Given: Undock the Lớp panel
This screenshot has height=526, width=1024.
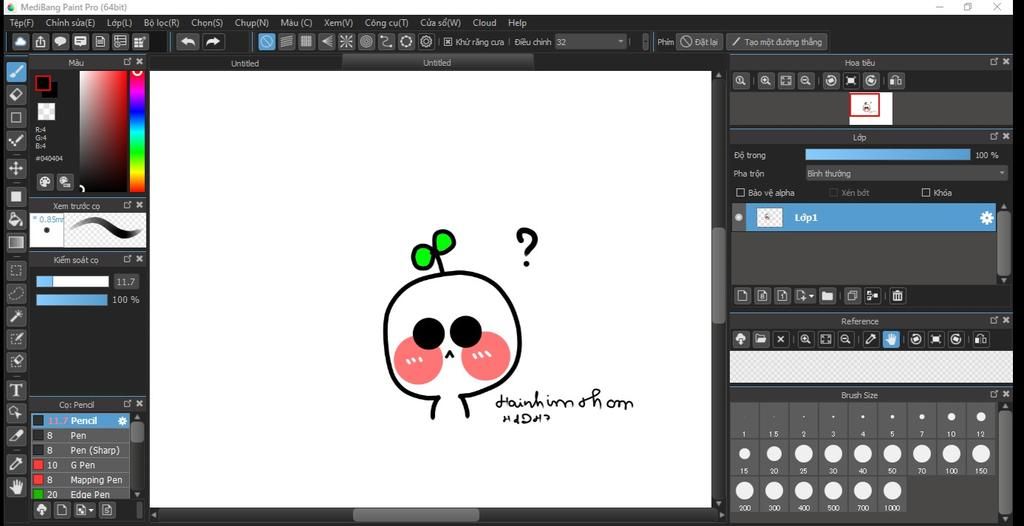Looking at the screenshot, I should 994,136.
